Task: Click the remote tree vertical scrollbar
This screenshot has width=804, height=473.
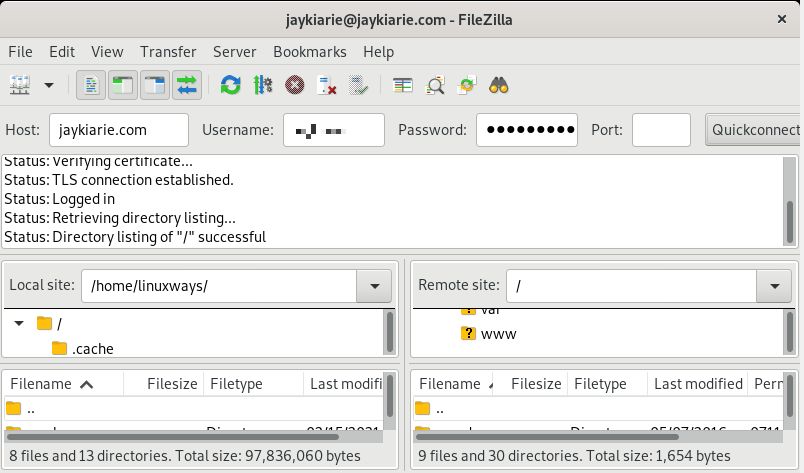Action: pyautogui.click(x=790, y=332)
